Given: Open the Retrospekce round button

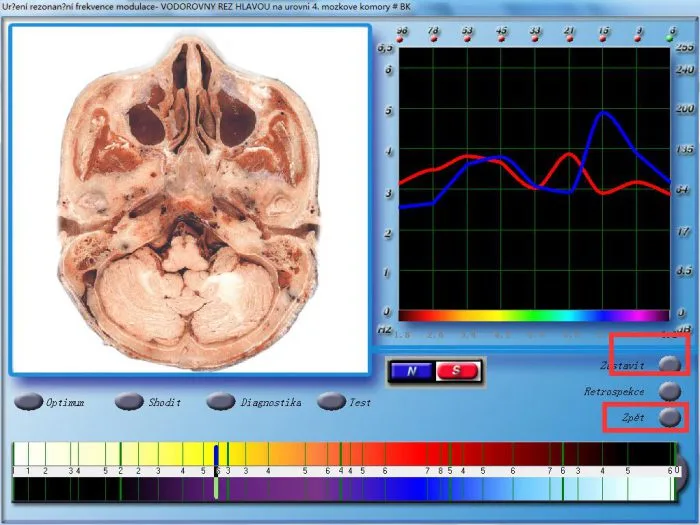Looking at the screenshot, I should (670, 391).
